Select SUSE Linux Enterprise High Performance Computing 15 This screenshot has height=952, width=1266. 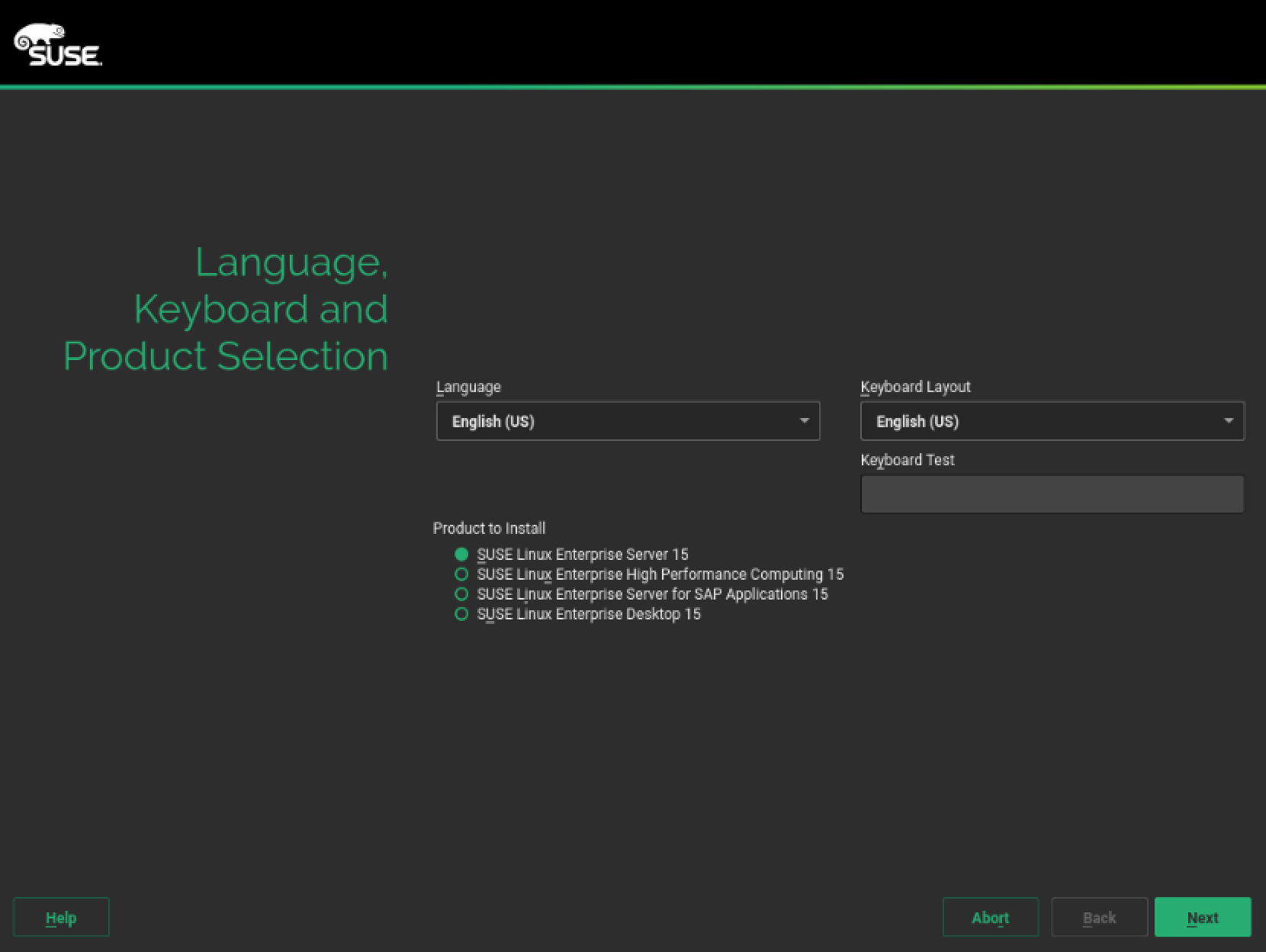(649, 574)
